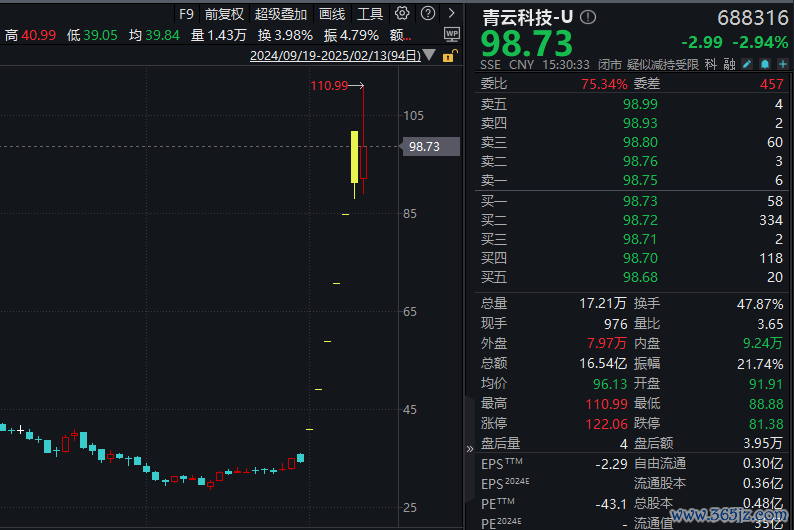The height and width of the screenshot is (530, 794).
Task: Click 跌停 price 81.38
Action: 766,424
